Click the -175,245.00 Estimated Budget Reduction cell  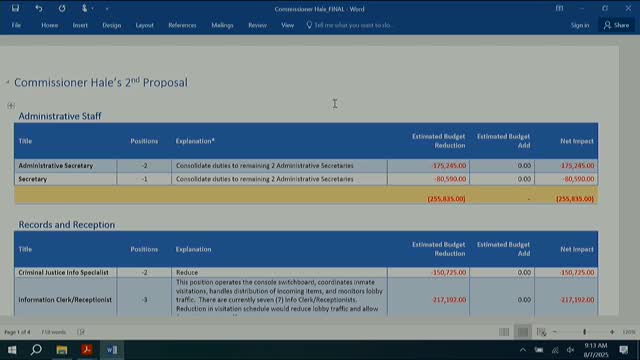coord(429,166)
